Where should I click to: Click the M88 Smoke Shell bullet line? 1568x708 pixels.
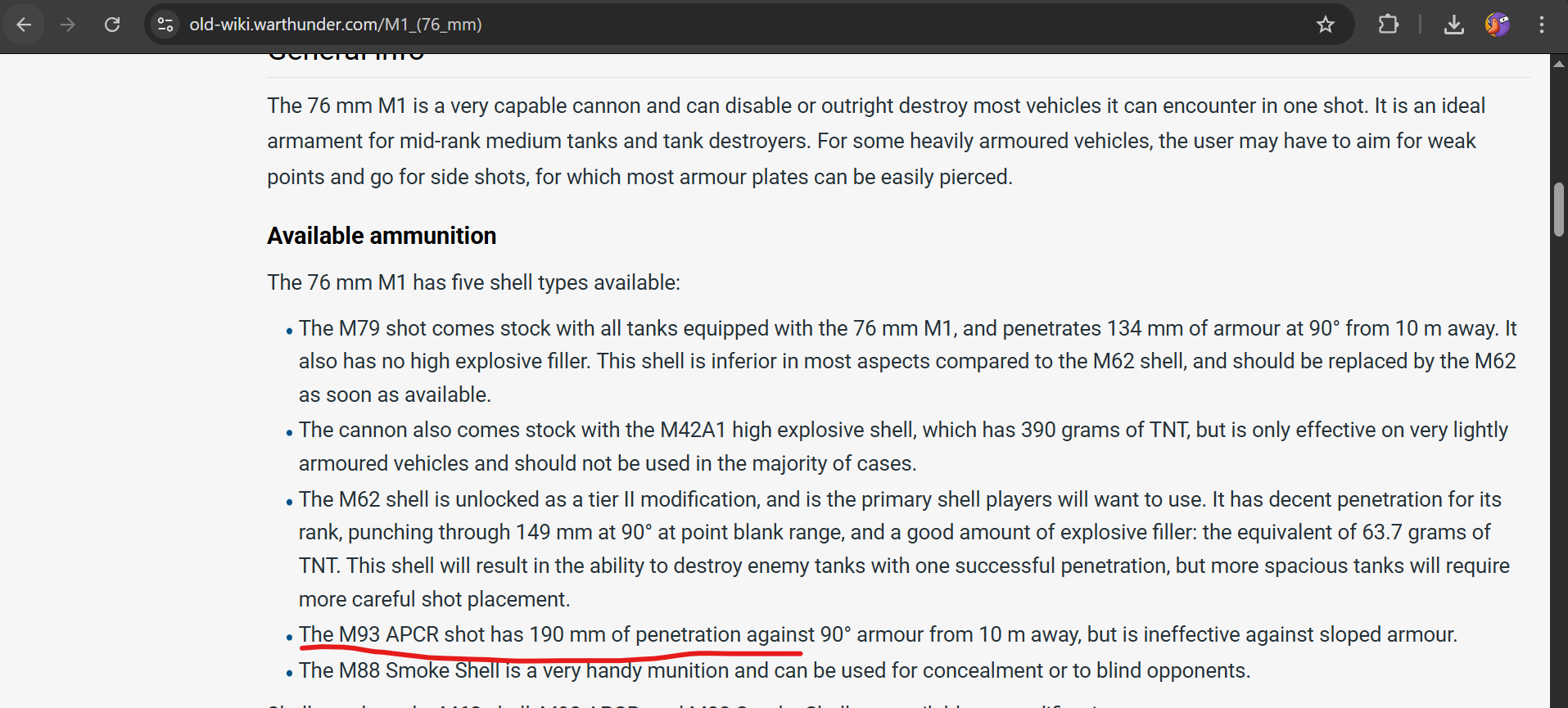774,670
